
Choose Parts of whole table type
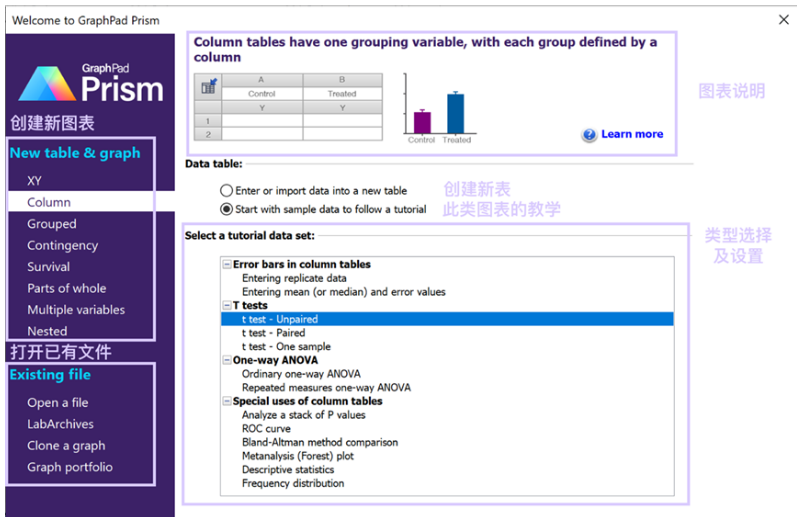coord(67,288)
